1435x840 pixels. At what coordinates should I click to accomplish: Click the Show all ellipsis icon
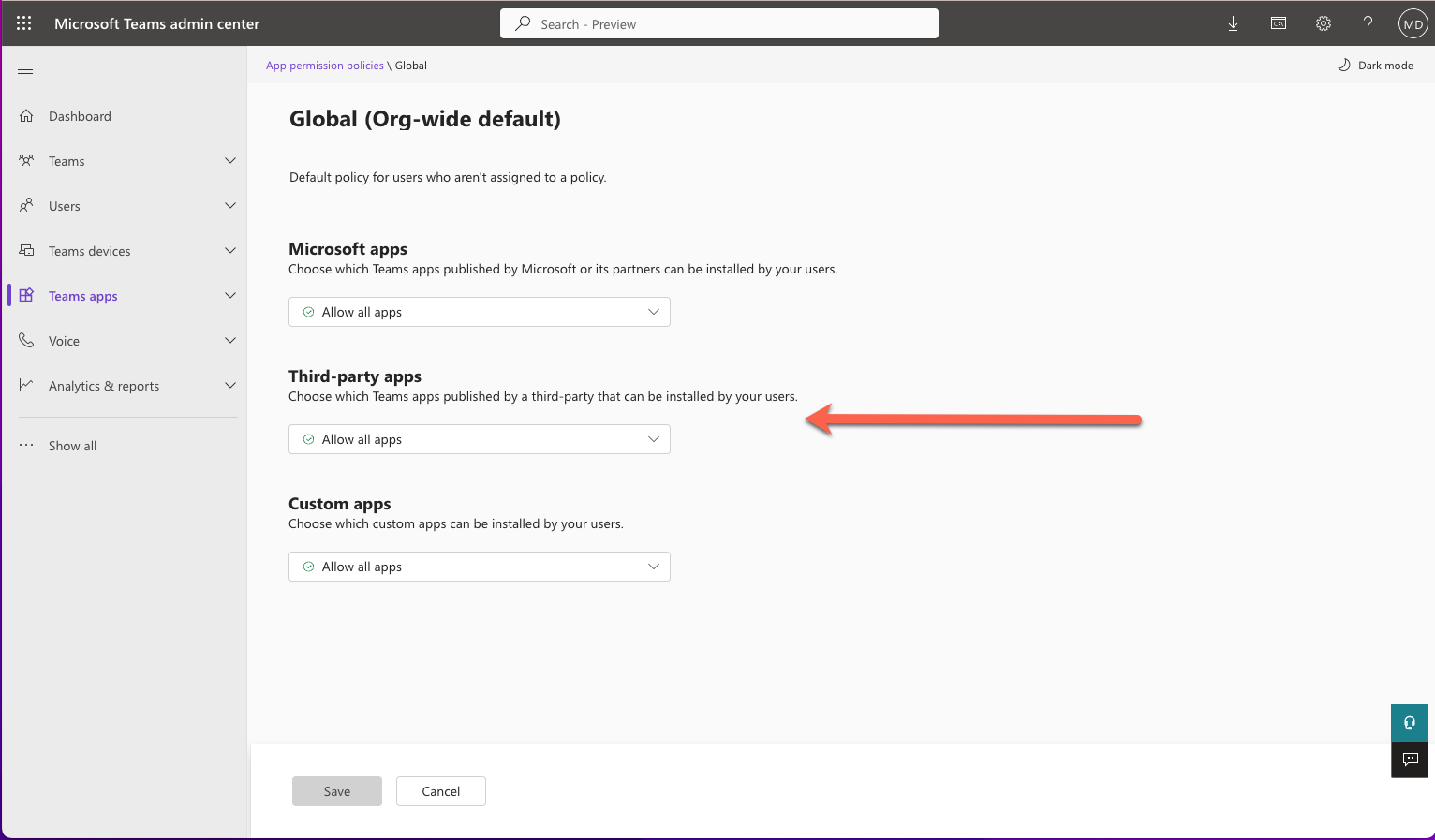[x=26, y=445]
